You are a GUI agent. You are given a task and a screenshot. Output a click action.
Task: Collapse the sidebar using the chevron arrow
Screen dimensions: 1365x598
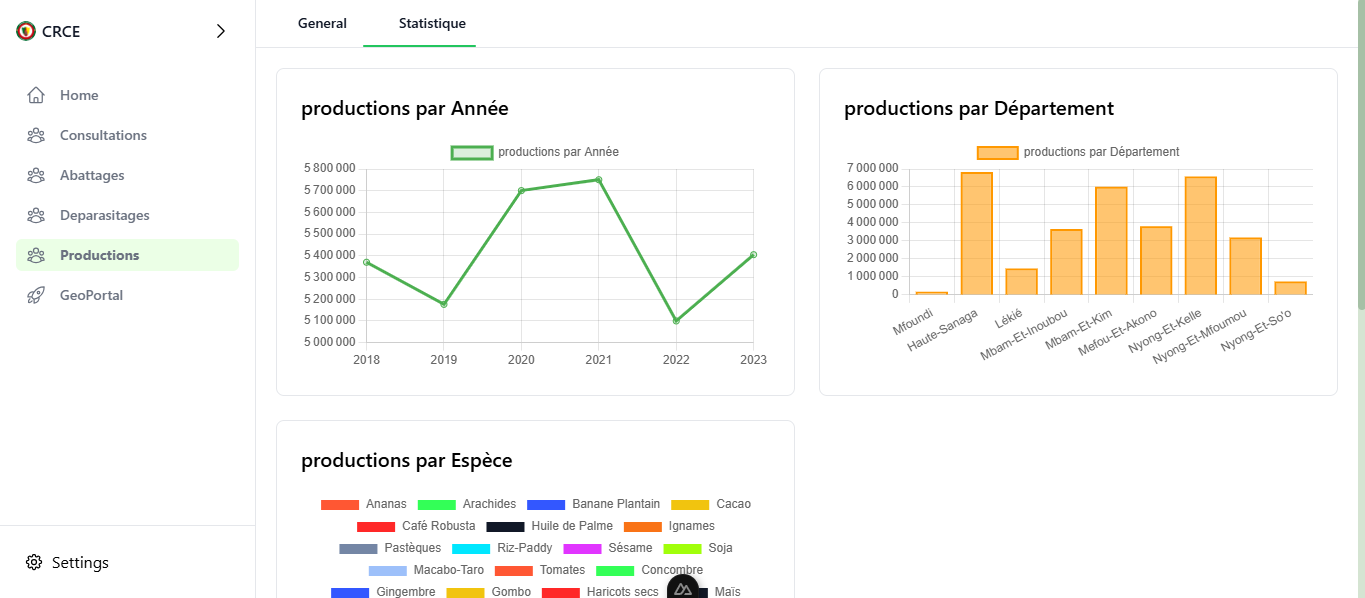pos(221,31)
